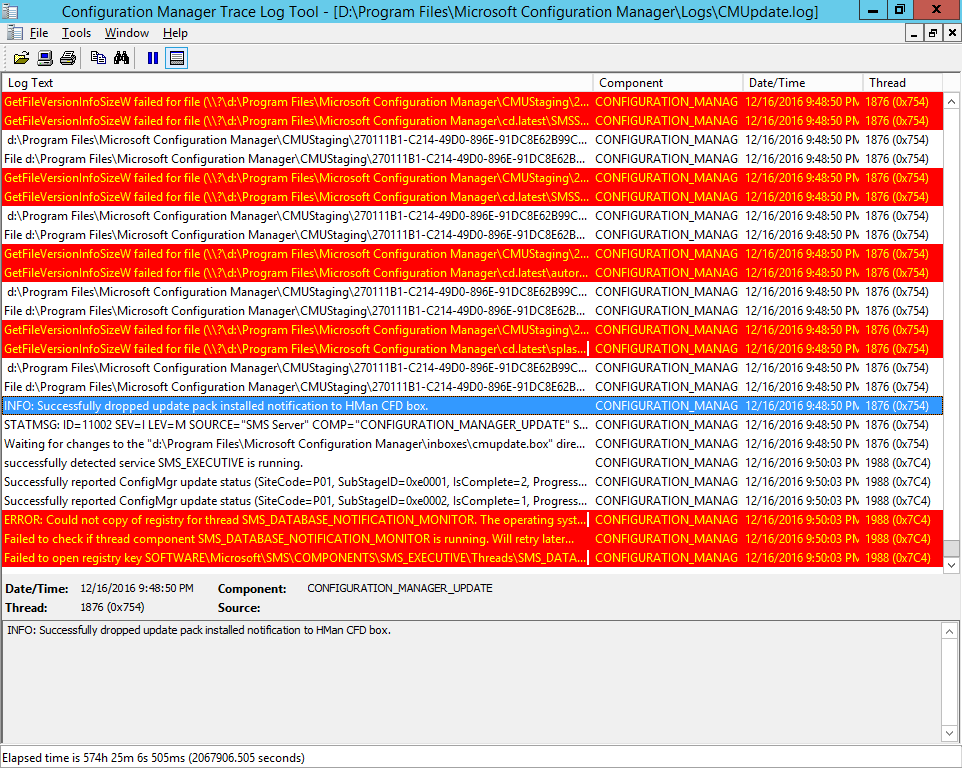Select the 'successfully detected service SMS_EXECUTIVE' row
The image size is (962, 768).
pyautogui.click(x=472, y=463)
